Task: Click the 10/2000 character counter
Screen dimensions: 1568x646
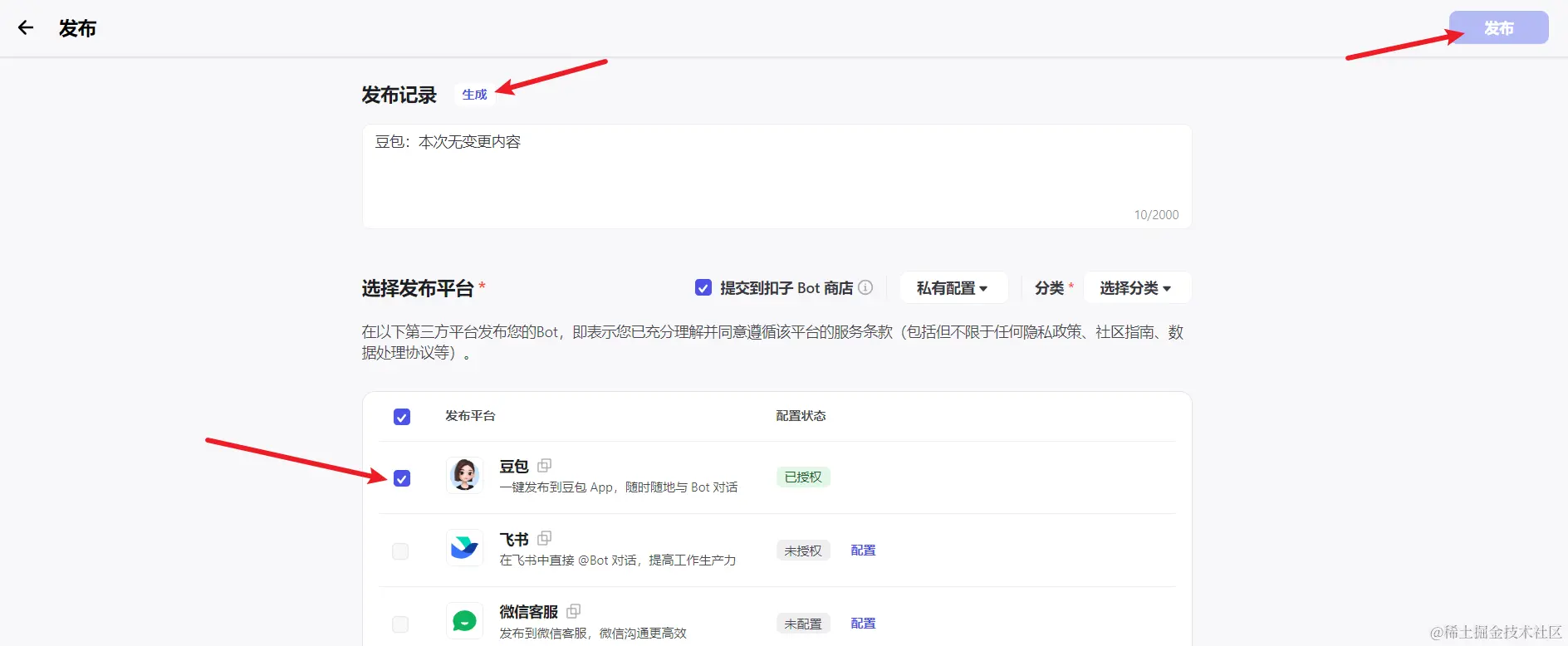Action: [1156, 215]
